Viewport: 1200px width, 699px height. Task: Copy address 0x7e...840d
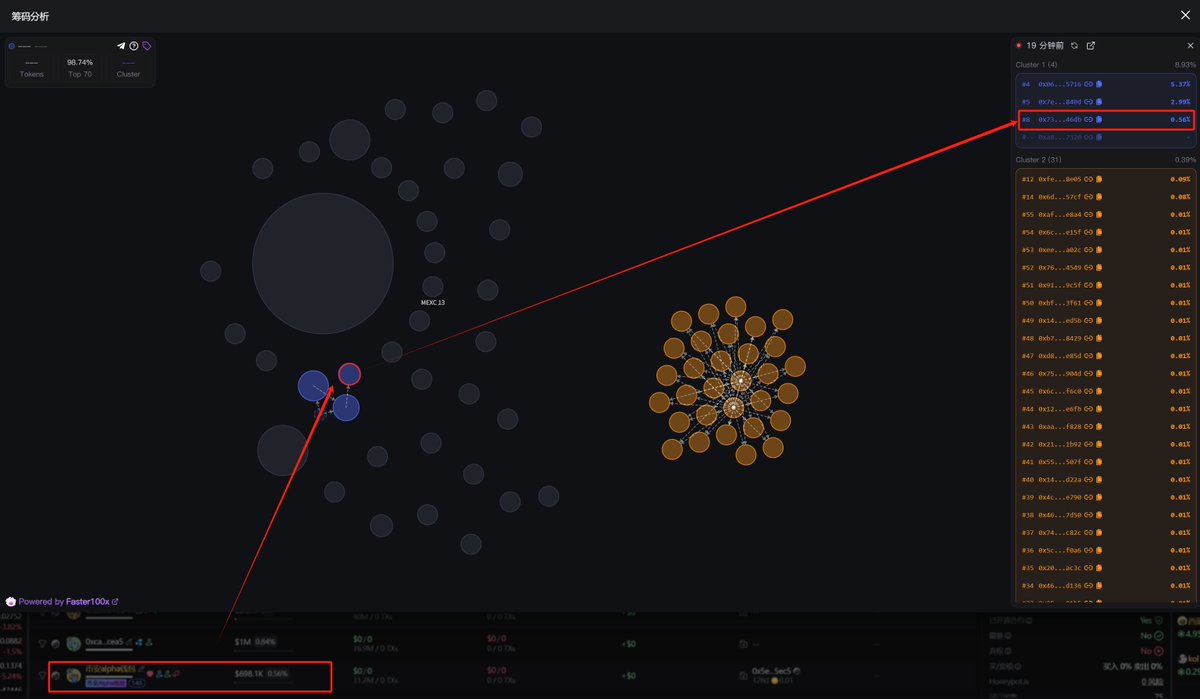point(1098,102)
